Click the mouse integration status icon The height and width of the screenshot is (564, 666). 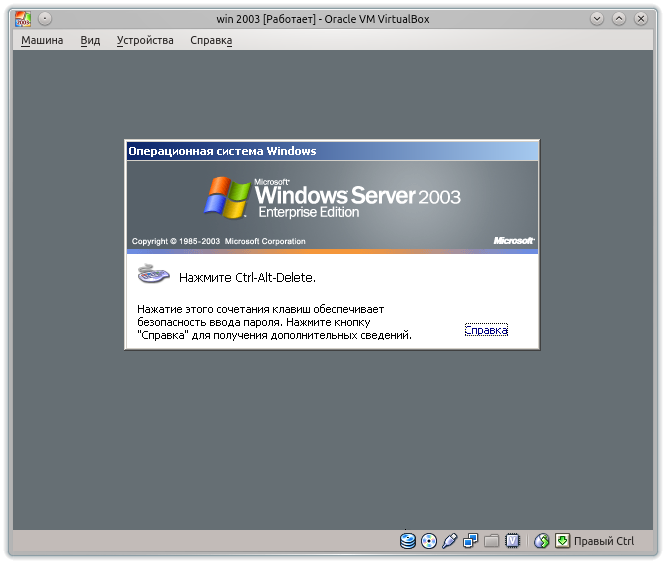click(542, 541)
